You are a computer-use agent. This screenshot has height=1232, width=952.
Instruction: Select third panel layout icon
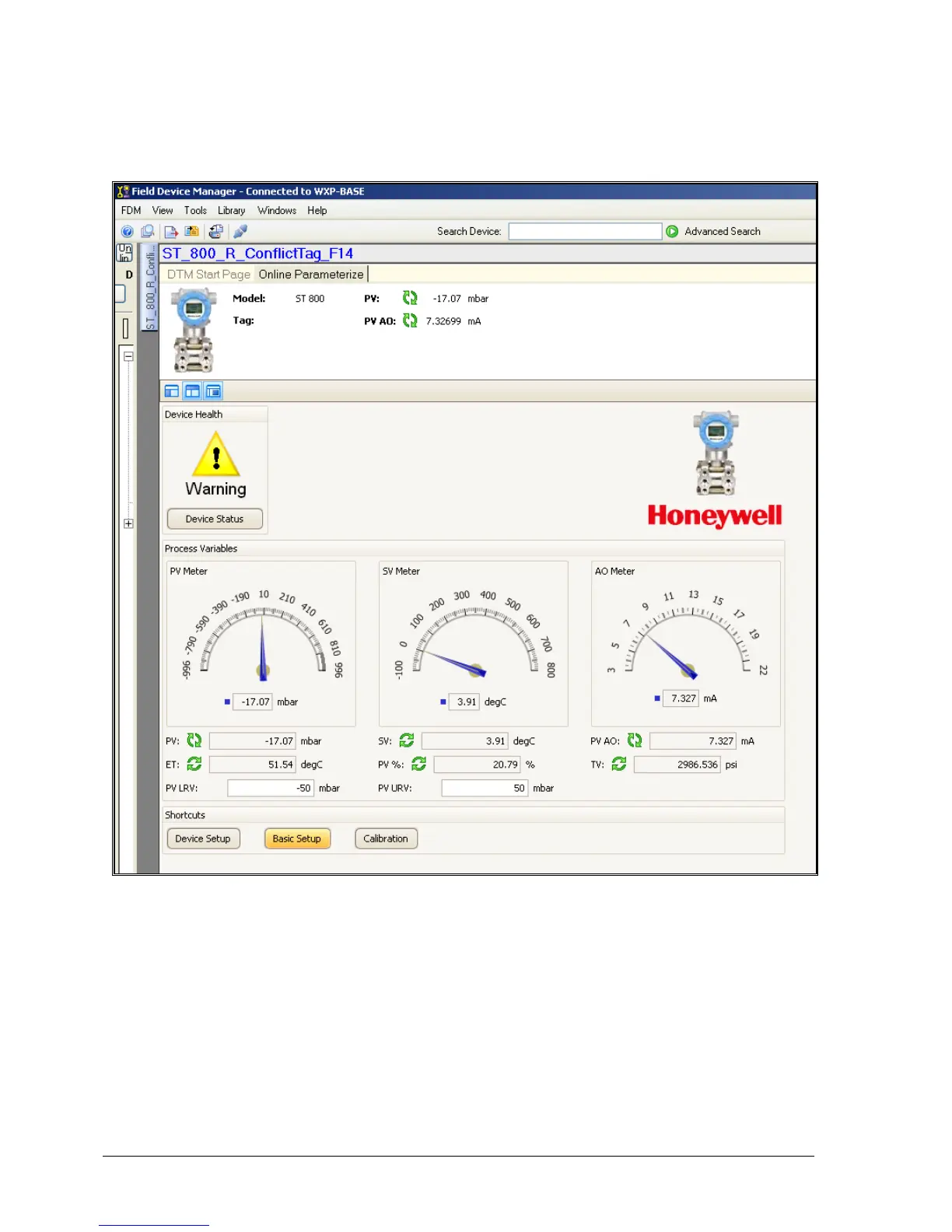[213, 391]
